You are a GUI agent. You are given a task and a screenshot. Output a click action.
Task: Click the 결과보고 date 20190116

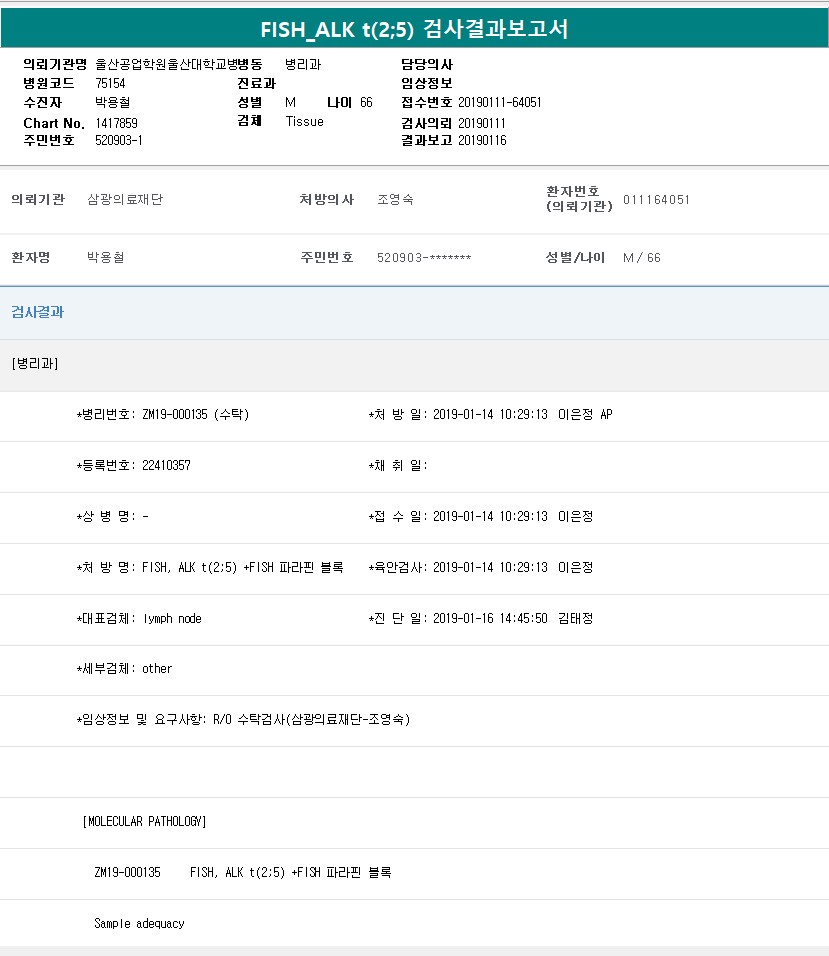482,140
